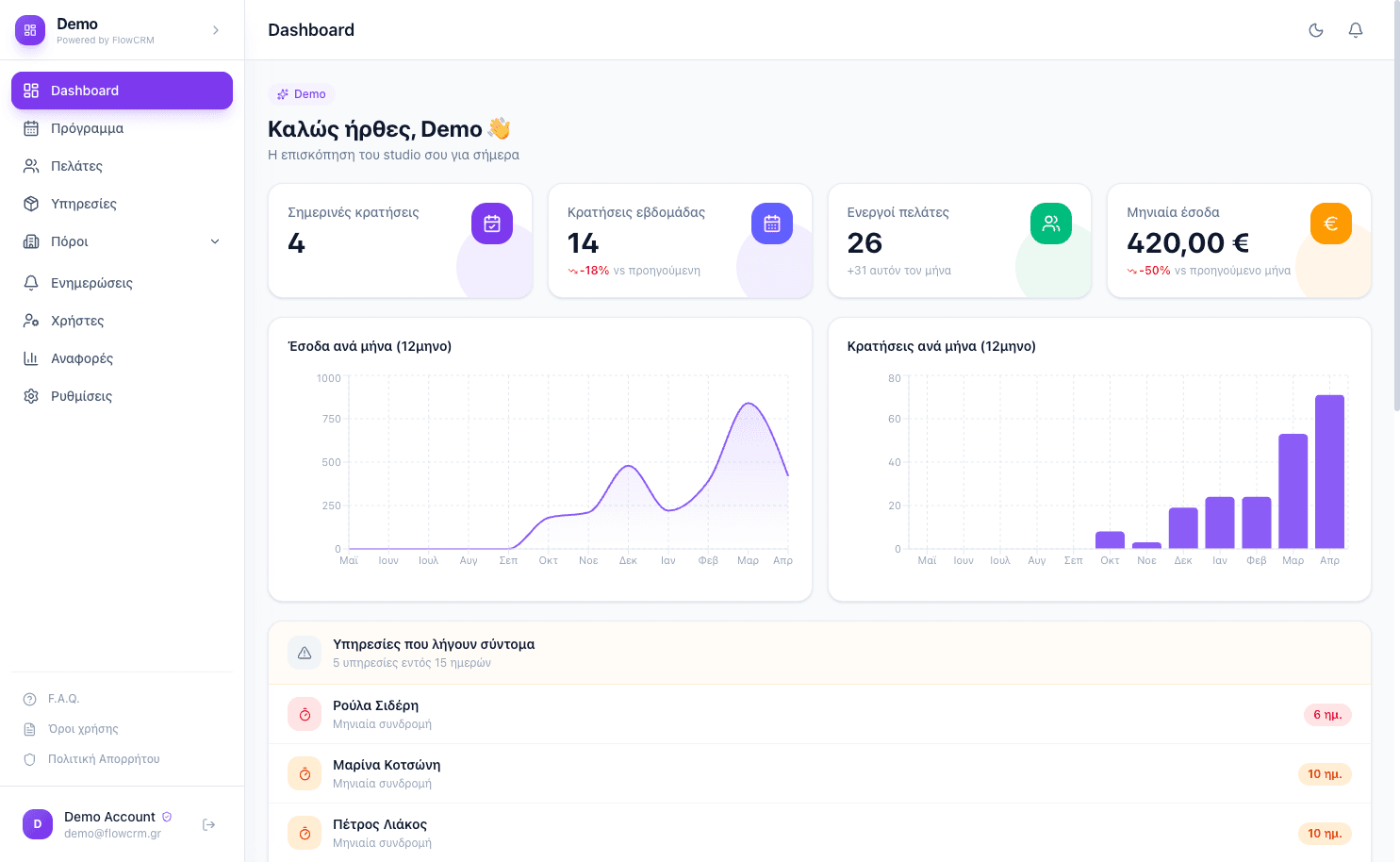The height and width of the screenshot is (862, 1400).
Task: Click the Αναφορές chart icon
Action: 31,358
